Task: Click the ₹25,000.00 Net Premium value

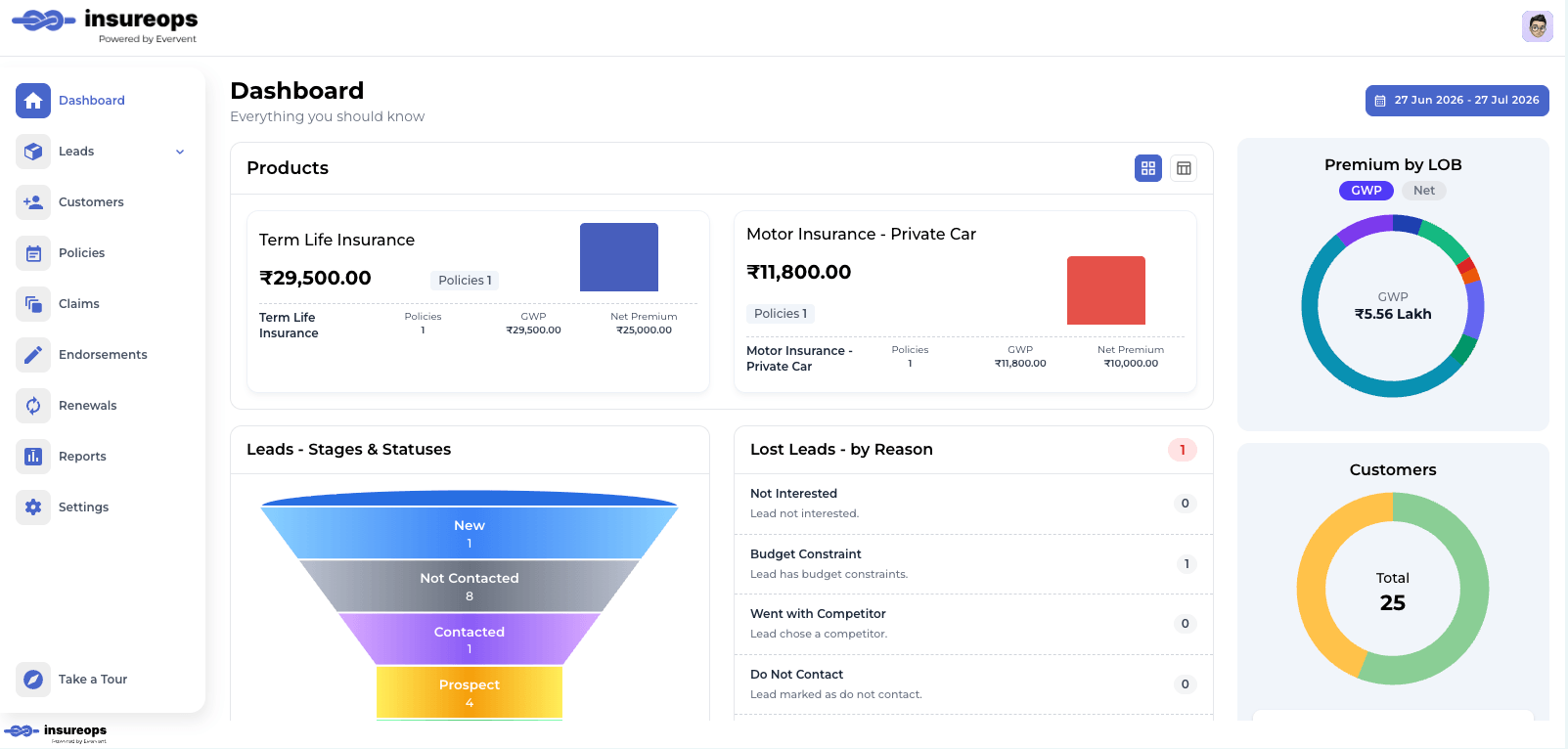Action: point(644,330)
